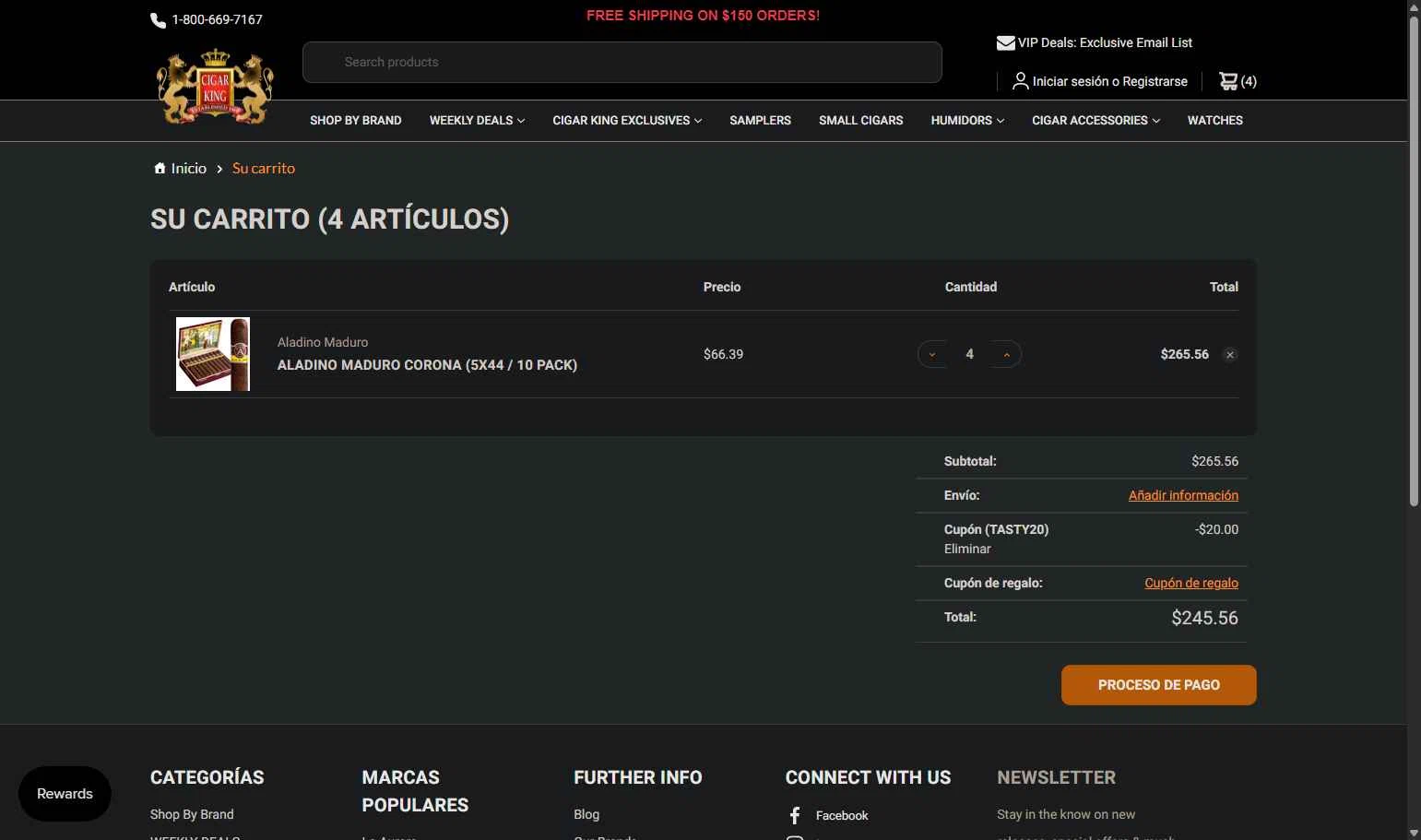Screen dimensions: 1421x840
Task: Click the unit price $66.39
Action: 723,354
